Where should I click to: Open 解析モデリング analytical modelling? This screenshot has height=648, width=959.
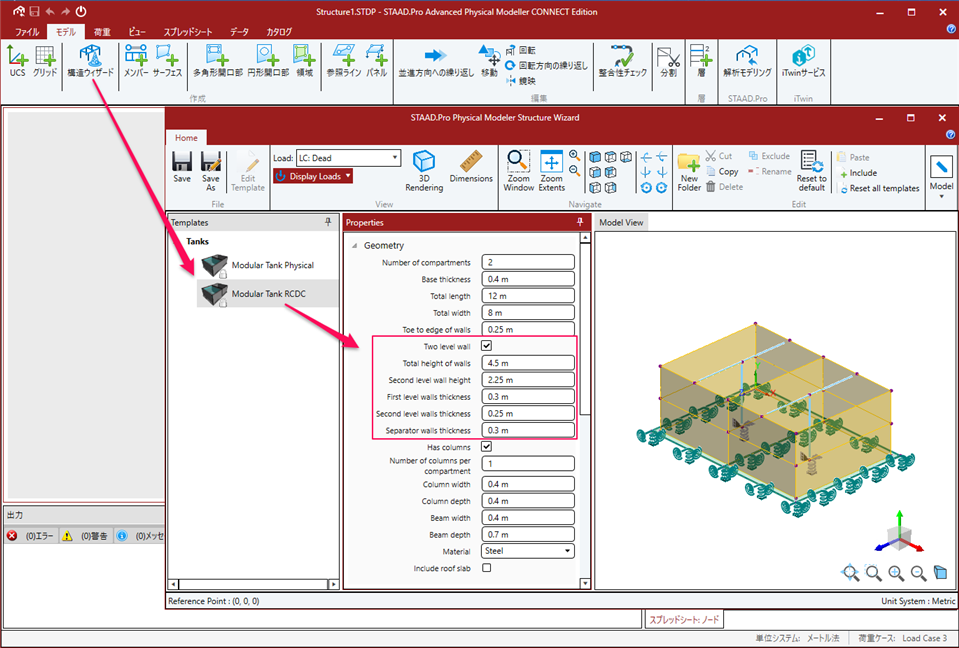(x=747, y=61)
